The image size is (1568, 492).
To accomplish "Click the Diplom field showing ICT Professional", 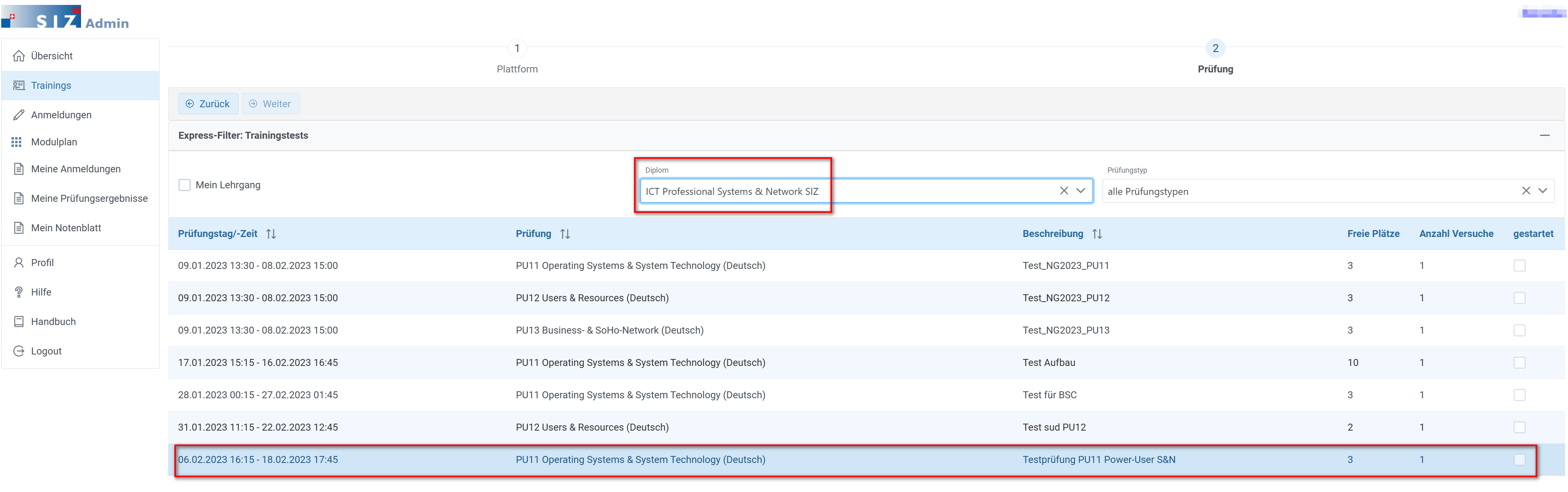I will pyautogui.click(x=866, y=191).
